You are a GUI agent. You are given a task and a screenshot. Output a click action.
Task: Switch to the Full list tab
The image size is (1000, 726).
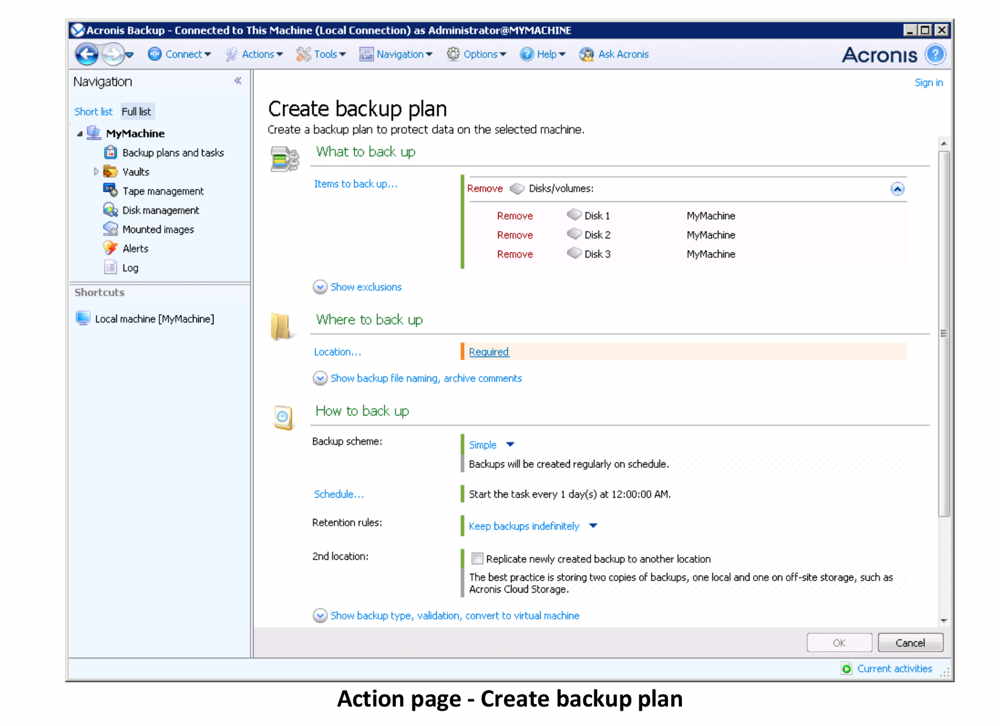pyautogui.click(x=137, y=111)
